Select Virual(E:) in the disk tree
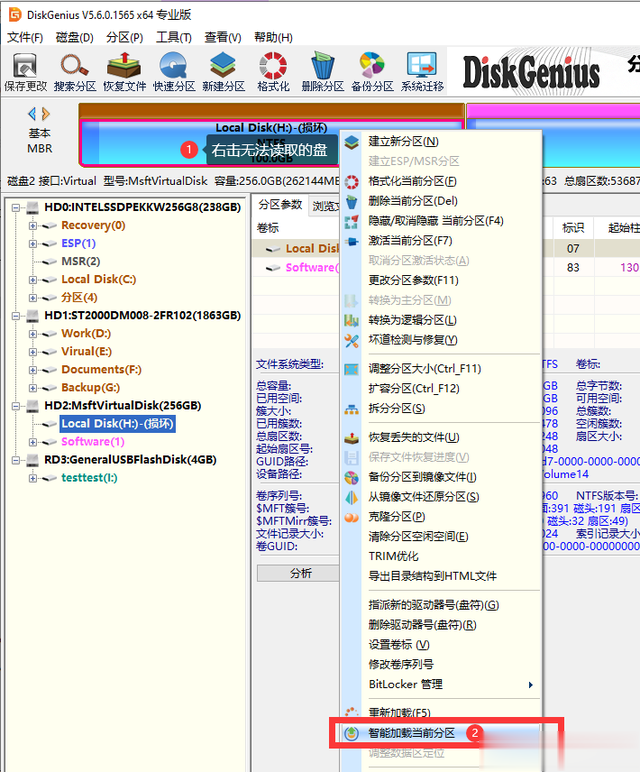The height and width of the screenshot is (772, 640). pyautogui.click(x=86, y=352)
